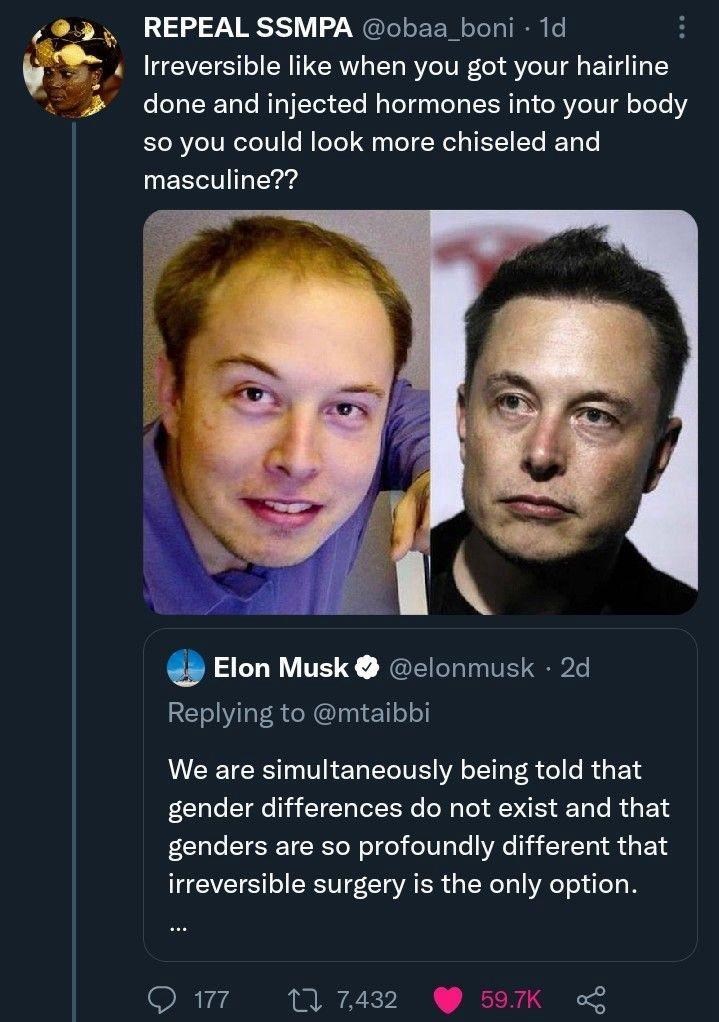Viewport: 719px width, 1022px height.
Task: Open the REPEAL SSMPA display name
Action: [x=248, y=29]
